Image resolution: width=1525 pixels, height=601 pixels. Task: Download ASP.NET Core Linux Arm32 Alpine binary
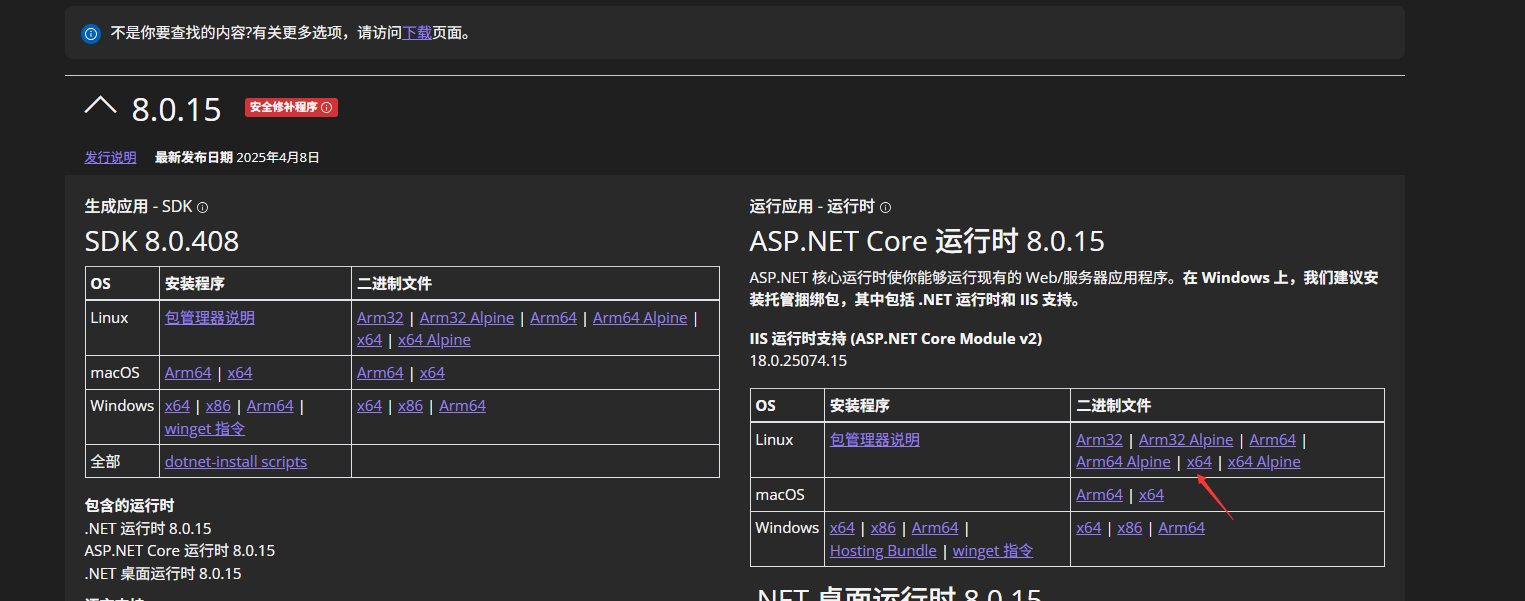(1186, 439)
